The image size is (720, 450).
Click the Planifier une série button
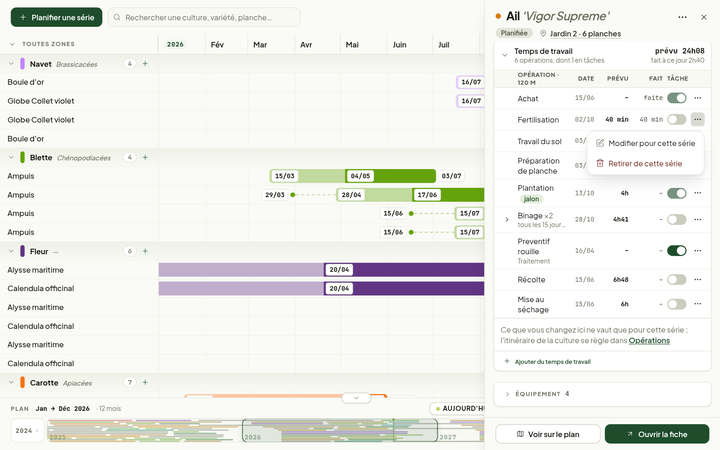[56, 17]
